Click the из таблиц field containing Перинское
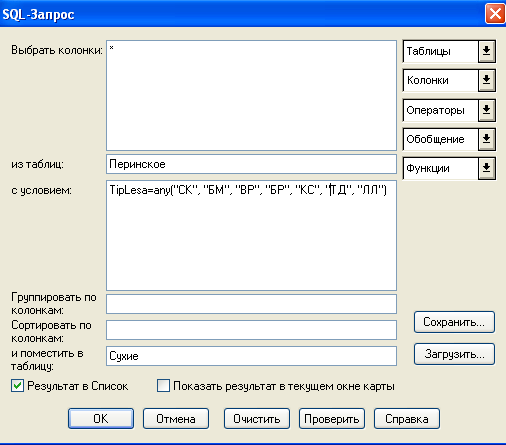The width and height of the screenshot is (506, 445). pos(251,164)
